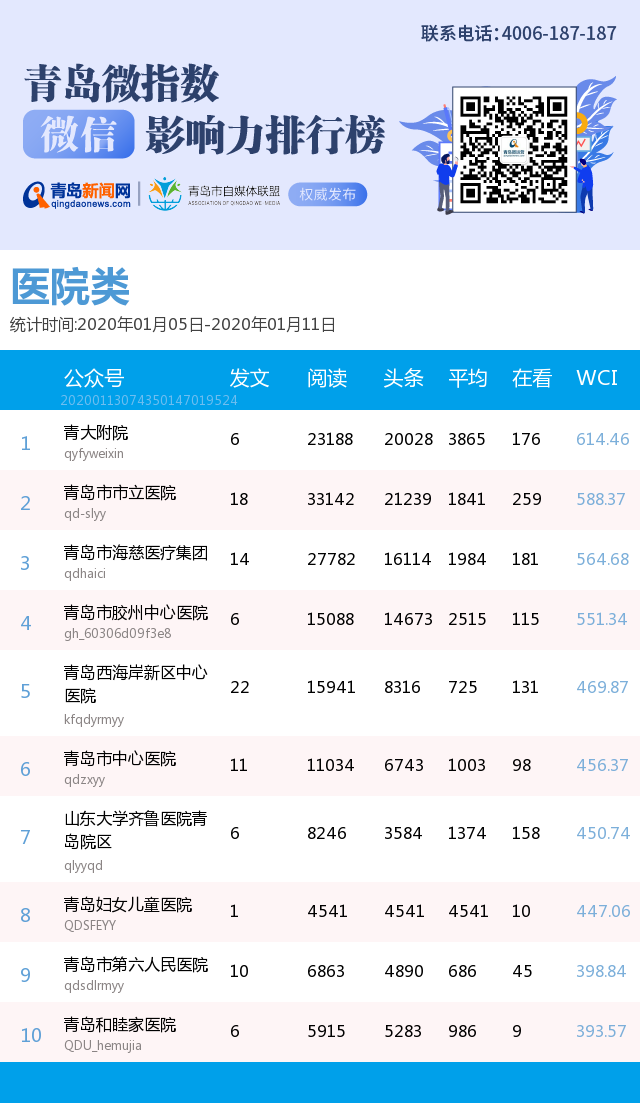Click the blue 微信 label badge
The width and height of the screenshot is (640, 1103).
[79, 135]
